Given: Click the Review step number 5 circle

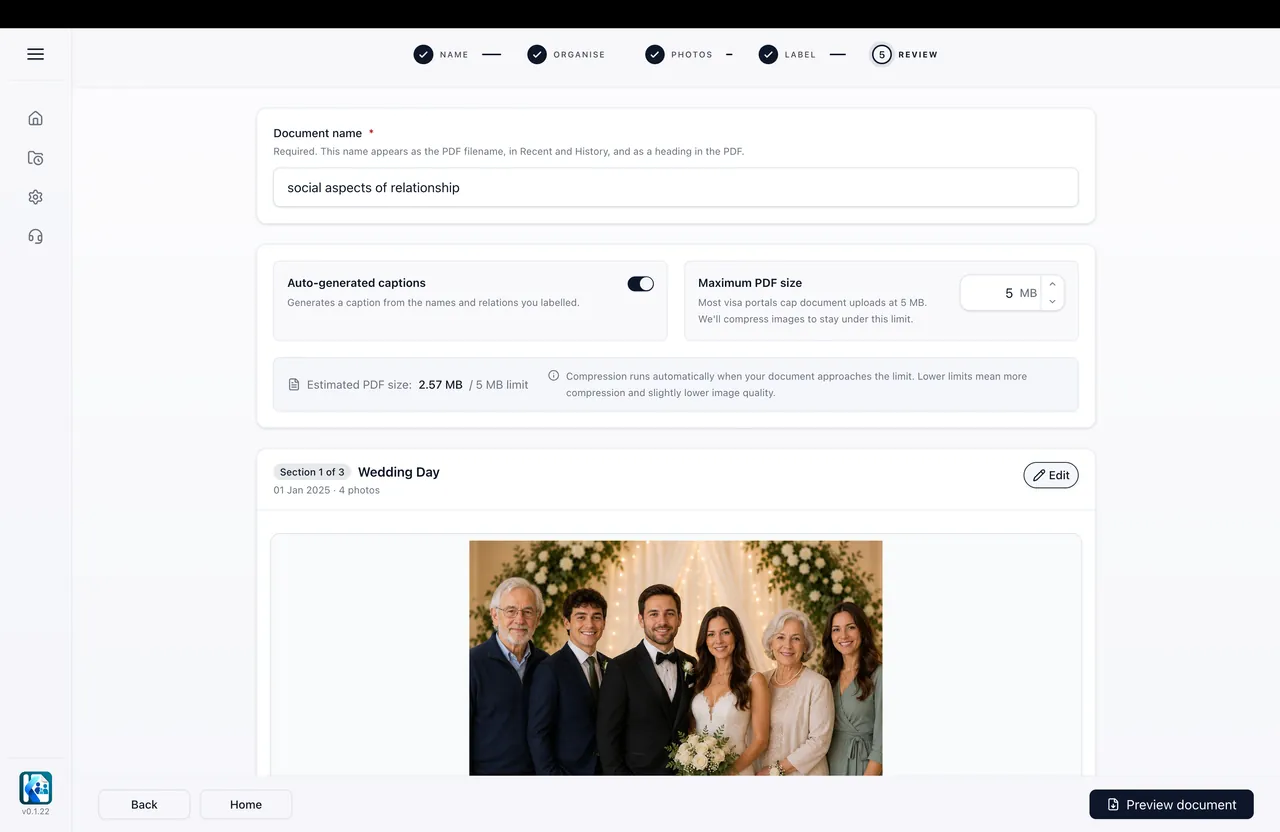Looking at the screenshot, I should pos(881,54).
